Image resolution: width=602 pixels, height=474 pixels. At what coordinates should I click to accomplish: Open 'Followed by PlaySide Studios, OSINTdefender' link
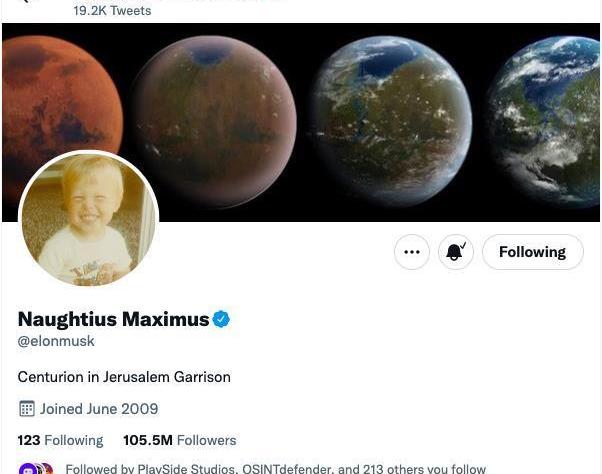coord(276,469)
